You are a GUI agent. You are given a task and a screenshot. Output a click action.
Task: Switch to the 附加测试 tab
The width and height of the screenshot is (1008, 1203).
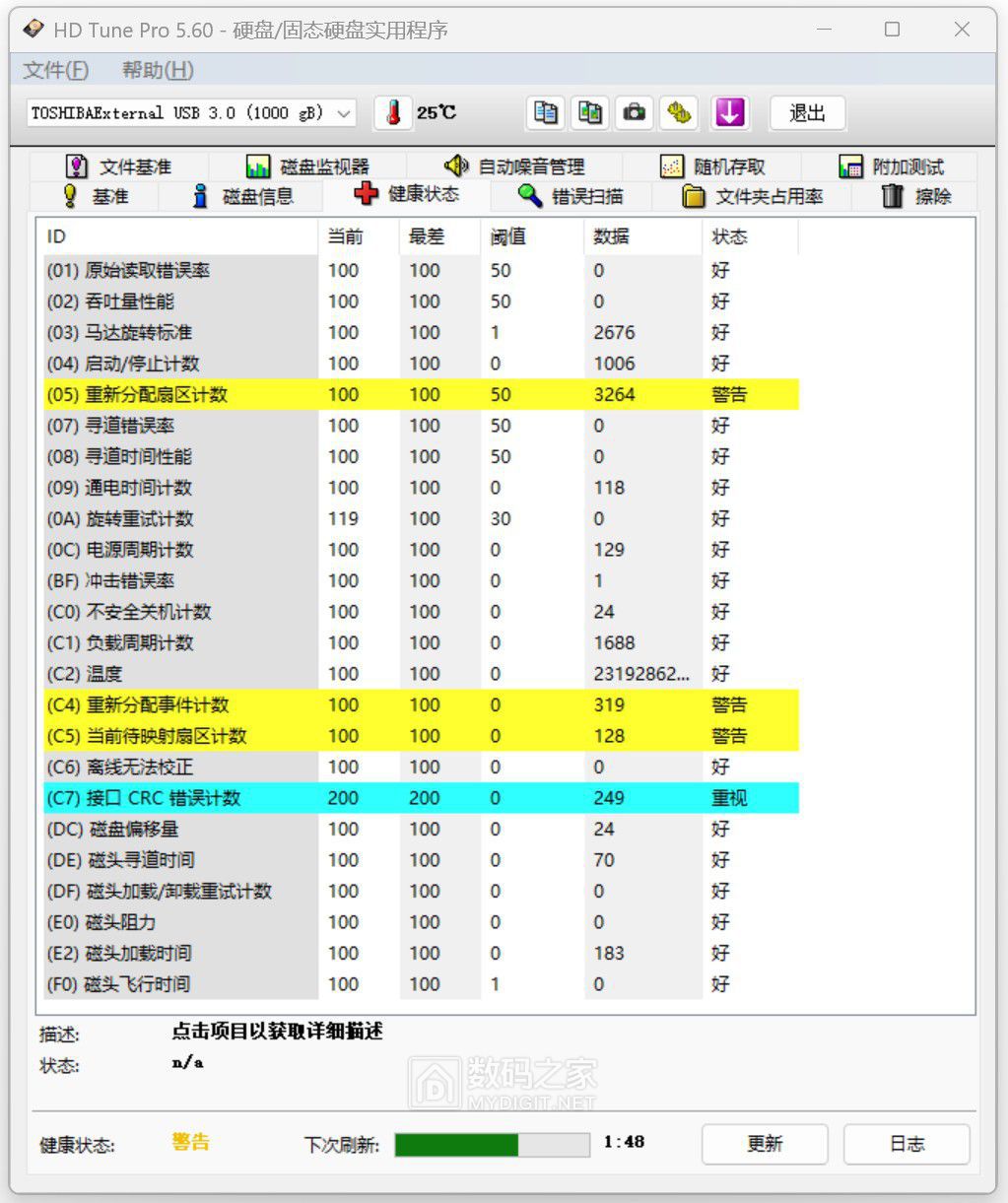891,167
